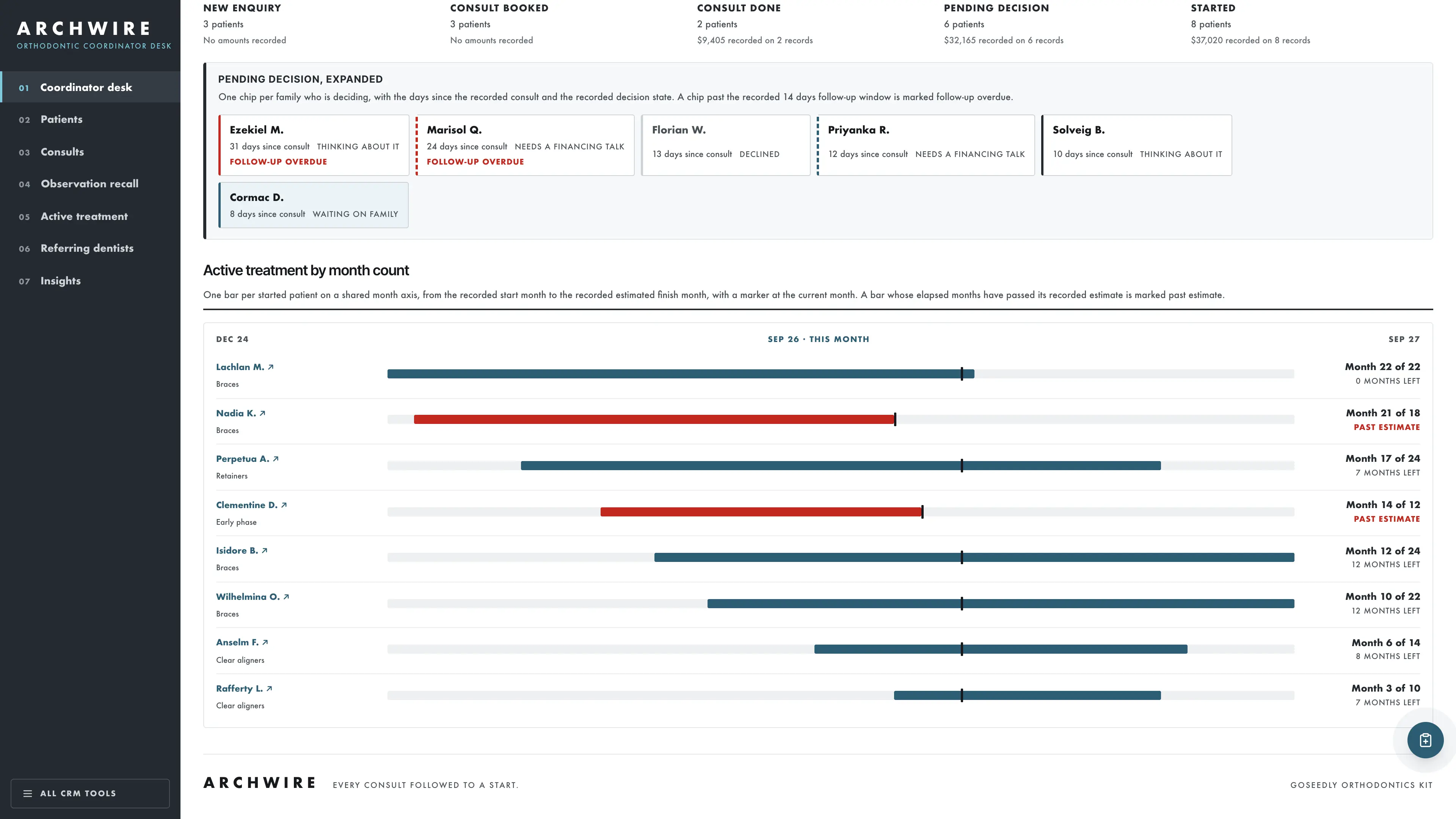Click 'Month 14 of 12' label
The height and width of the screenshot is (819, 1456).
click(1382, 505)
